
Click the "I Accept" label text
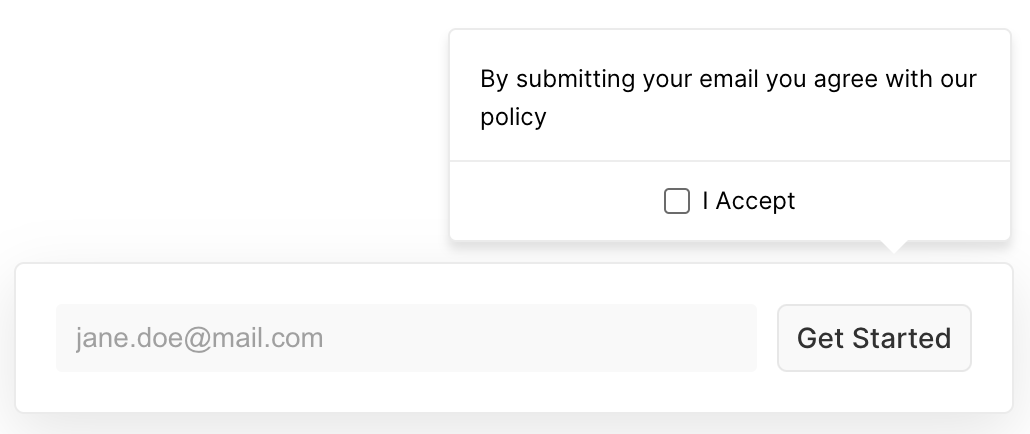tap(748, 201)
